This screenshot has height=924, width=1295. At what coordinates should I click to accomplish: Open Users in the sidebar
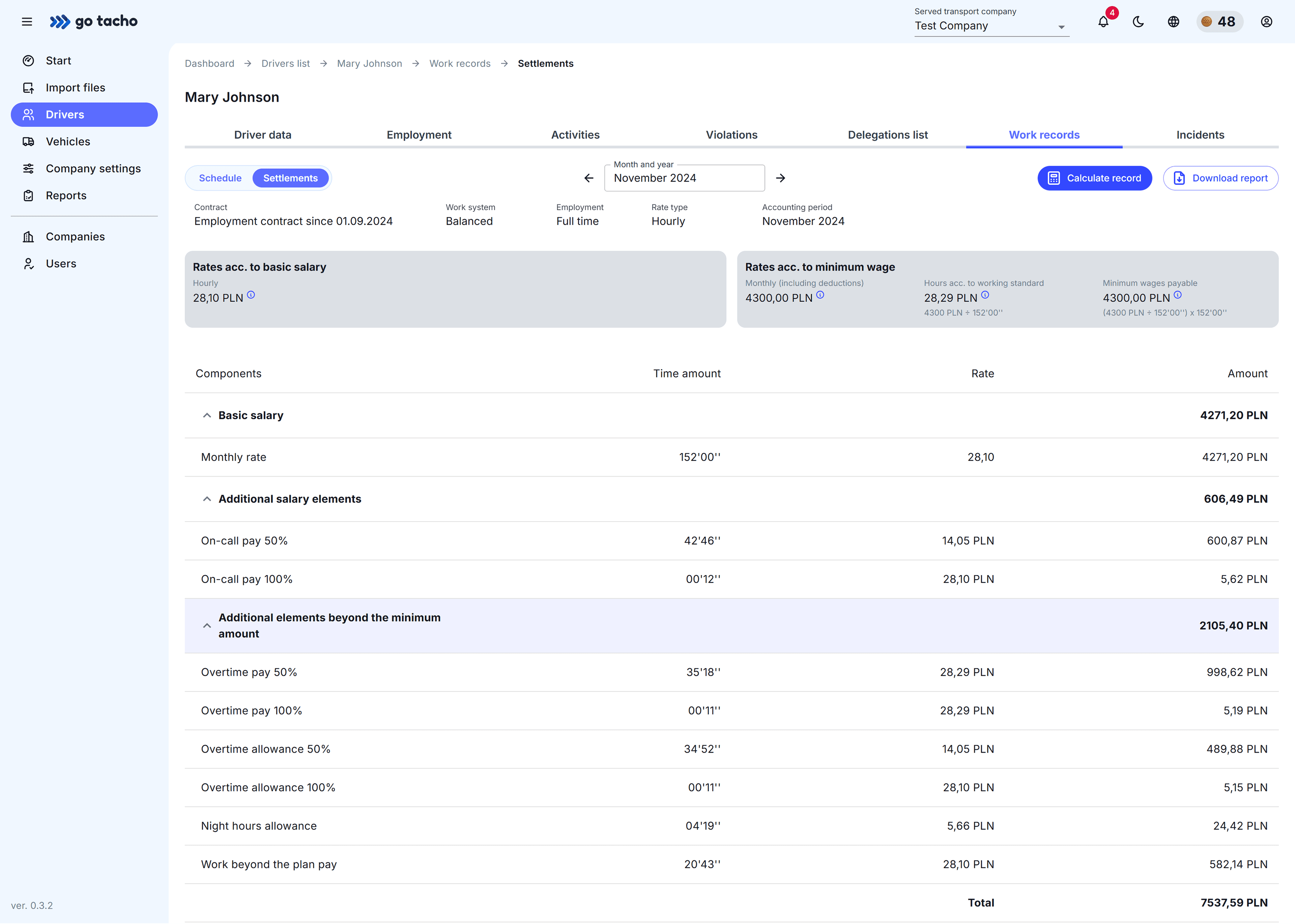coord(84,263)
